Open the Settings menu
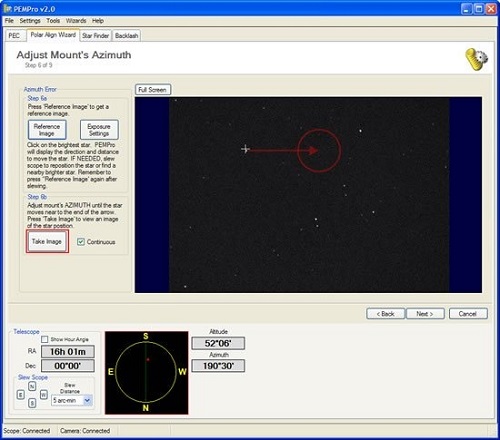This screenshot has width=500, height=440. point(30,21)
